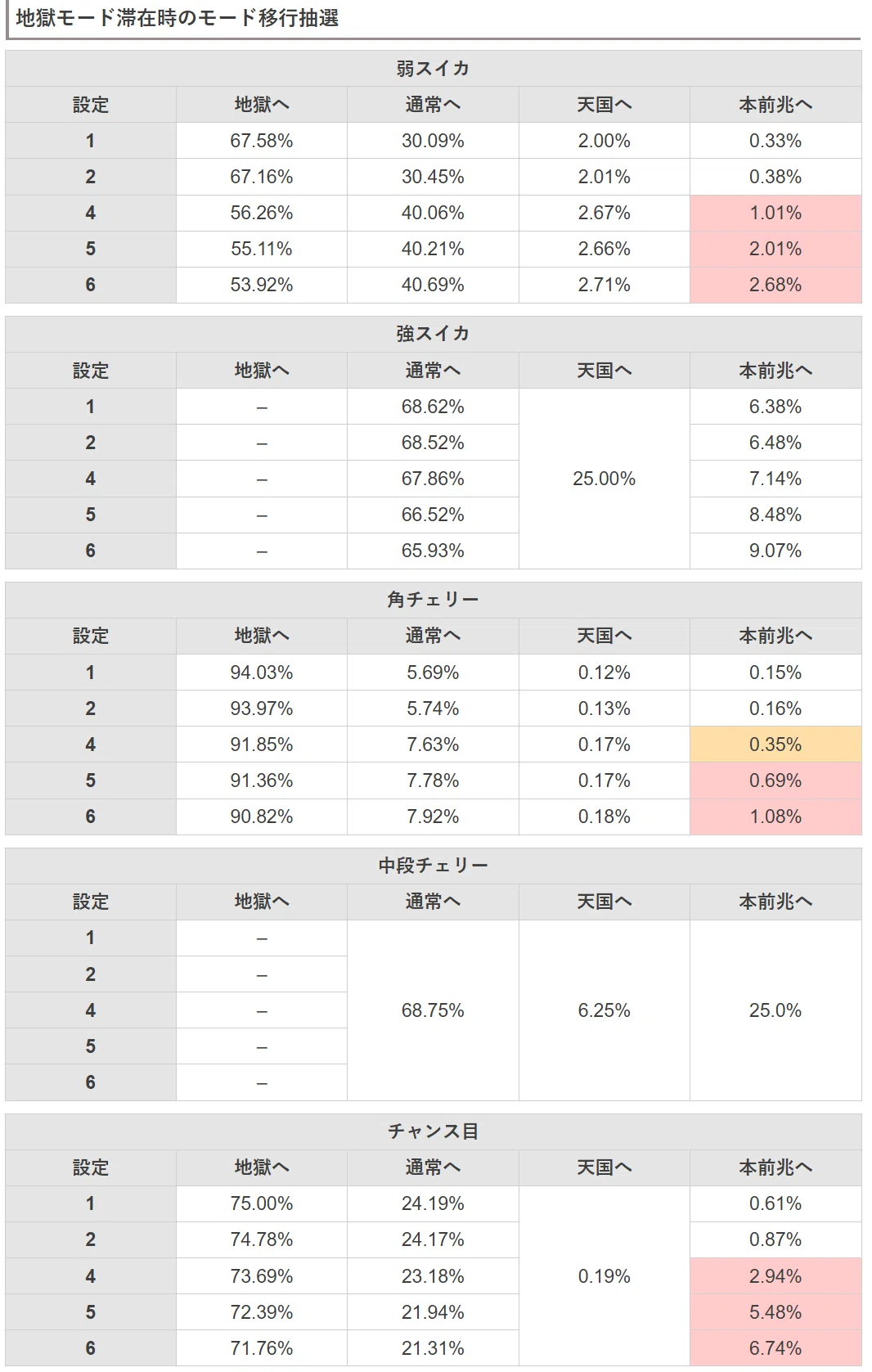Click the 67.58% cell in 弱スイカ

pos(262,141)
